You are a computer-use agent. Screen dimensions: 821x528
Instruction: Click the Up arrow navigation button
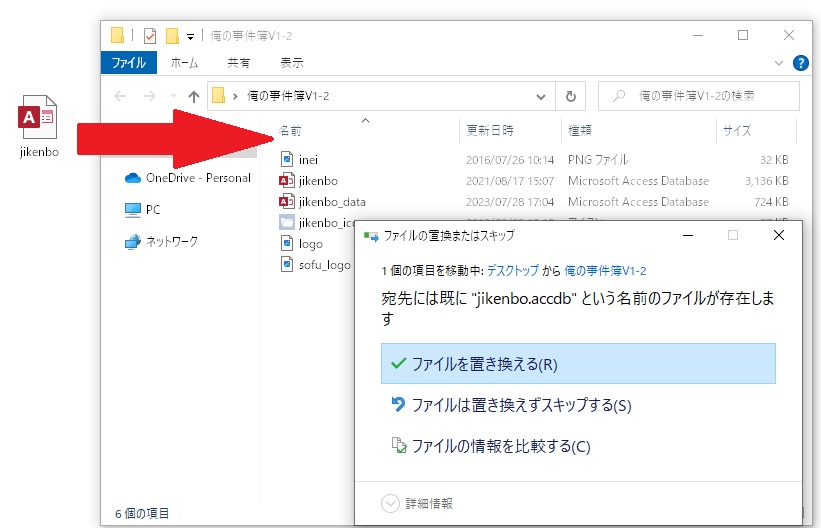pyautogui.click(x=193, y=96)
